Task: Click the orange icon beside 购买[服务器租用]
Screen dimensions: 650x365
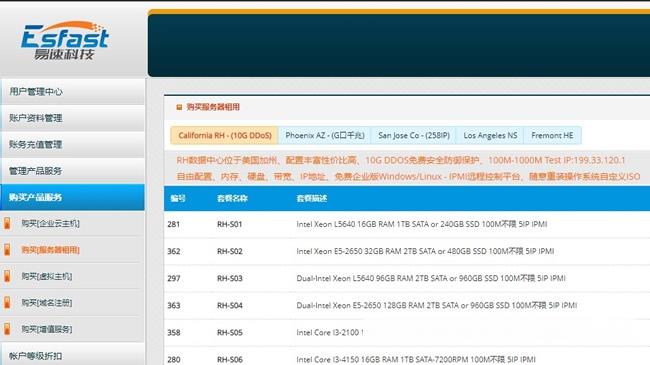Action: coord(7,250)
